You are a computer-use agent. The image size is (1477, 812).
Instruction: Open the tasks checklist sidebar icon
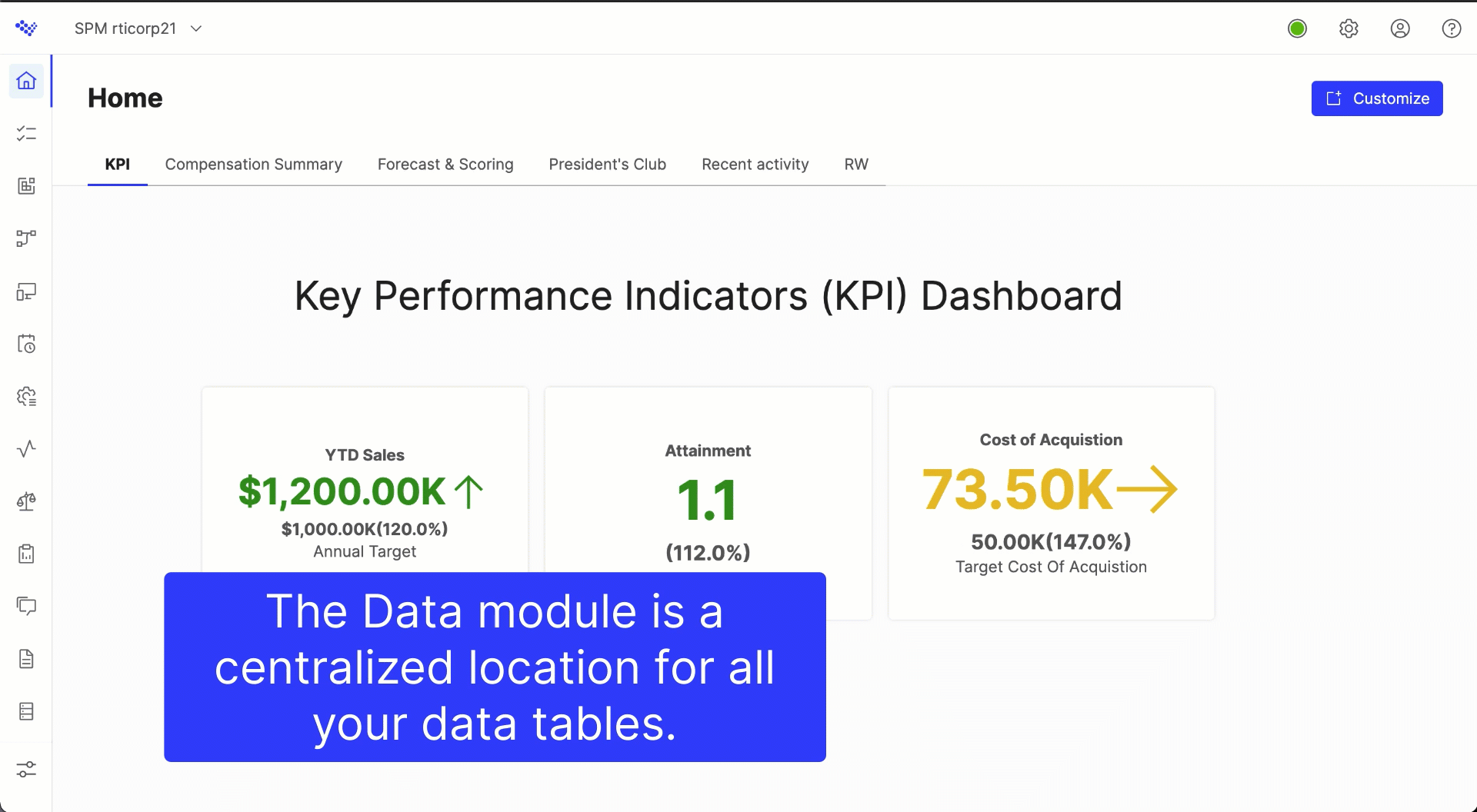click(26, 134)
